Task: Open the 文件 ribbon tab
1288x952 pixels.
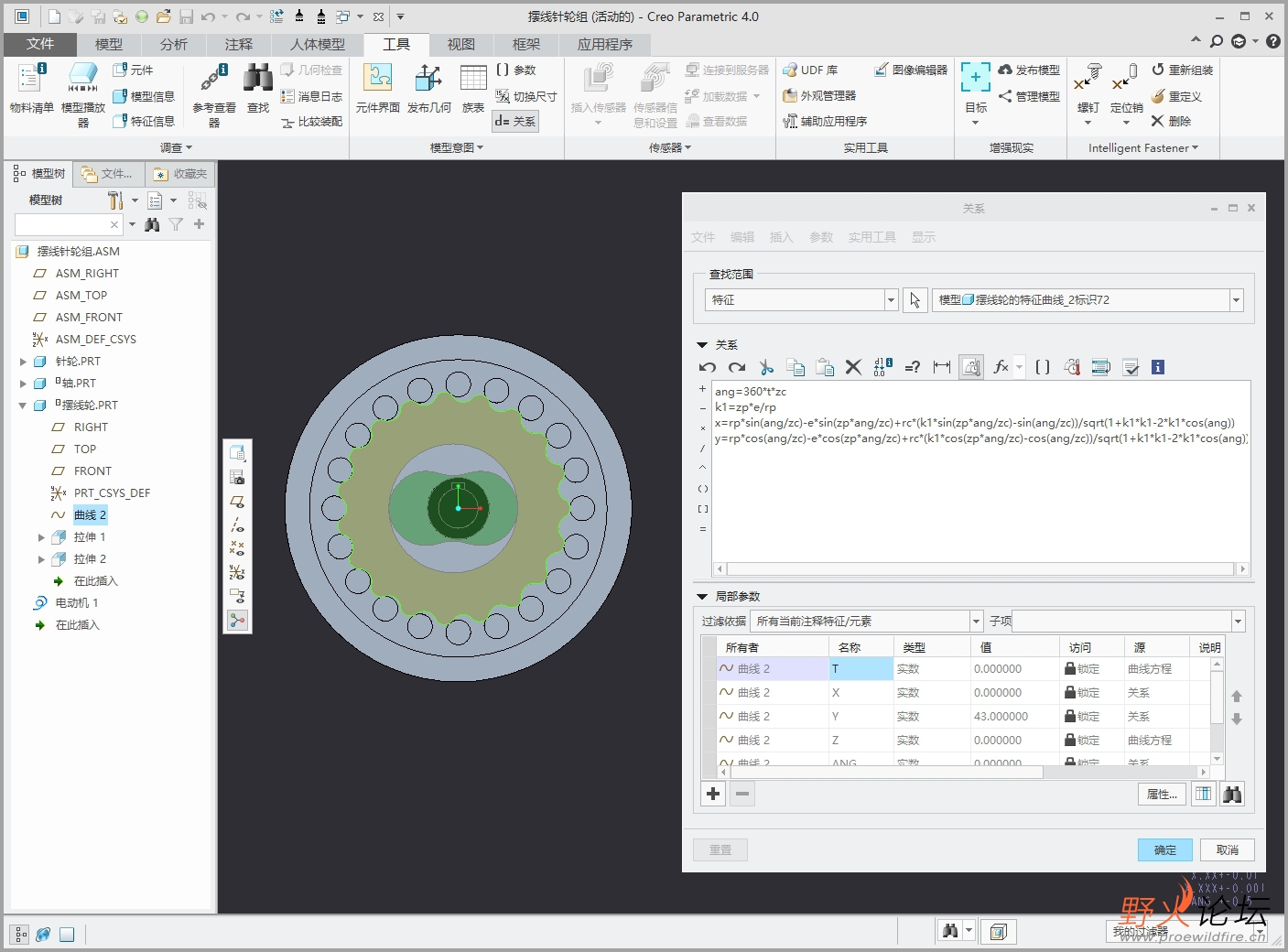Action: 40,44
